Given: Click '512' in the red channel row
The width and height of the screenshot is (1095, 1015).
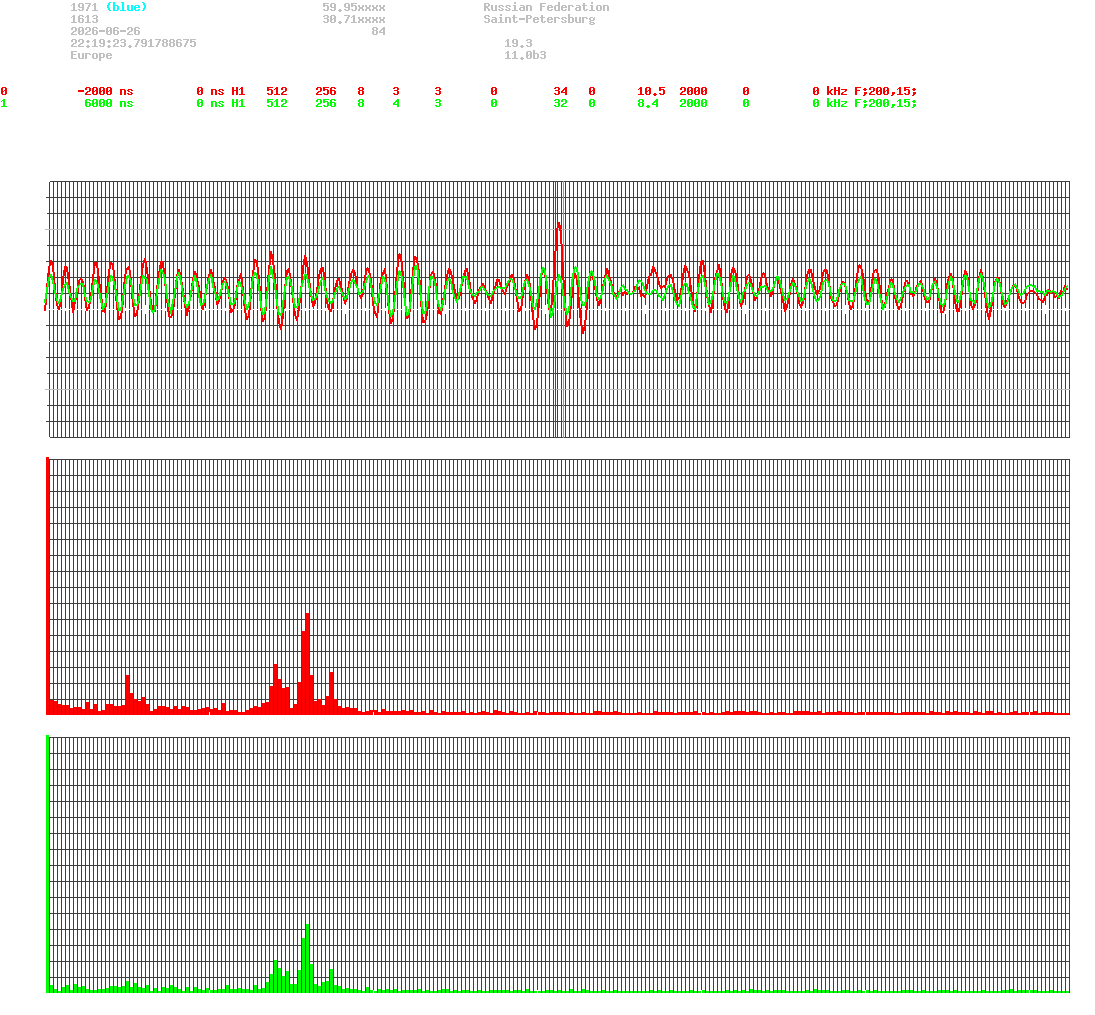Looking at the screenshot, I should click(277, 92).
